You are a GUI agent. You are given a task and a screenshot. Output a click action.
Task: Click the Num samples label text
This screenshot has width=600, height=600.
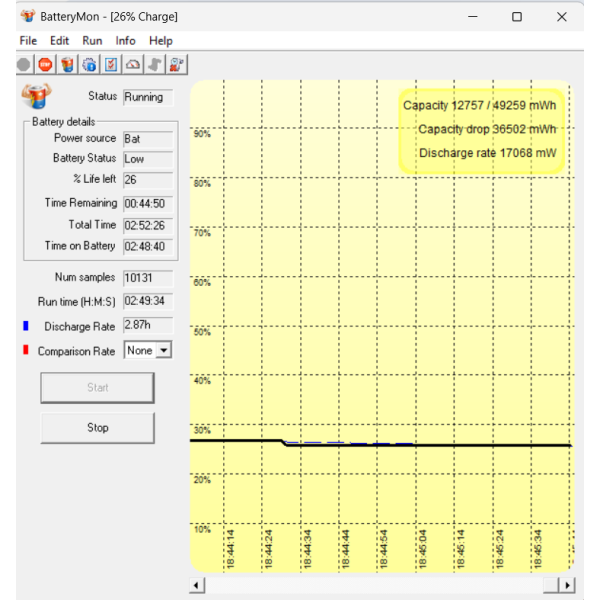(x=85, y=277)
